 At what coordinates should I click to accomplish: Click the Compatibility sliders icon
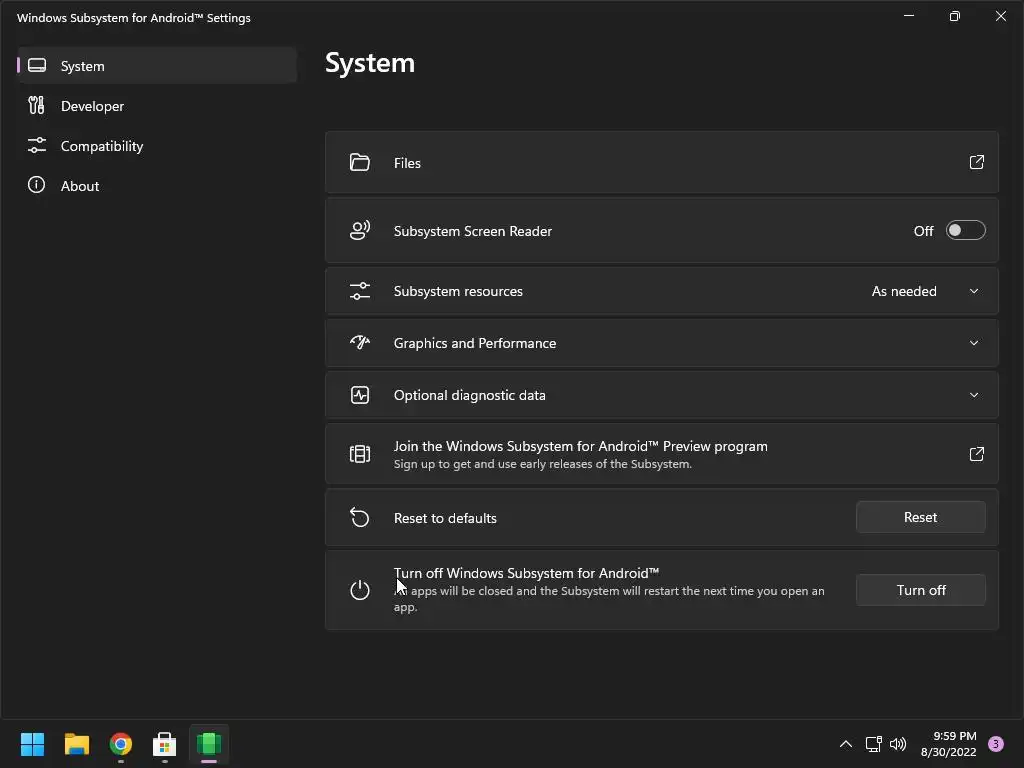[x=37, y=145]
